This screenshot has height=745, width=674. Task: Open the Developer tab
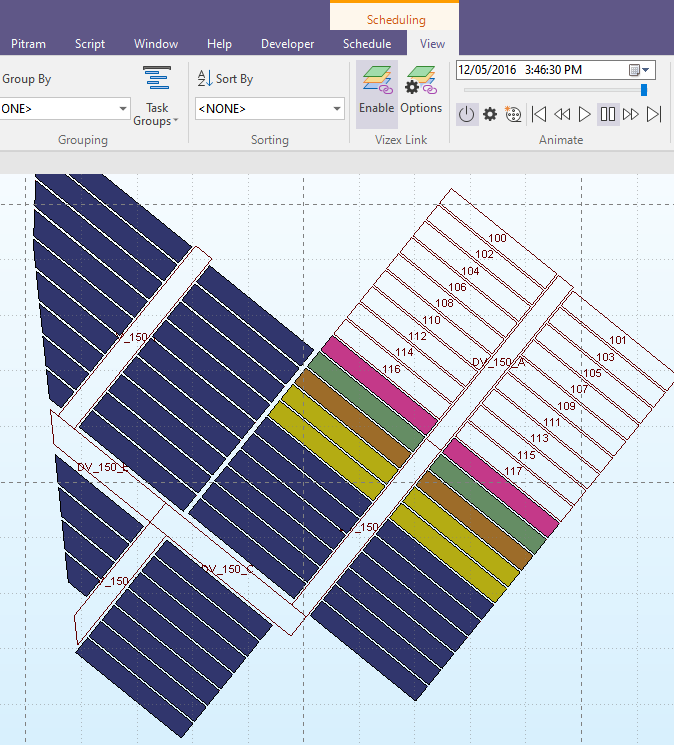287,44
